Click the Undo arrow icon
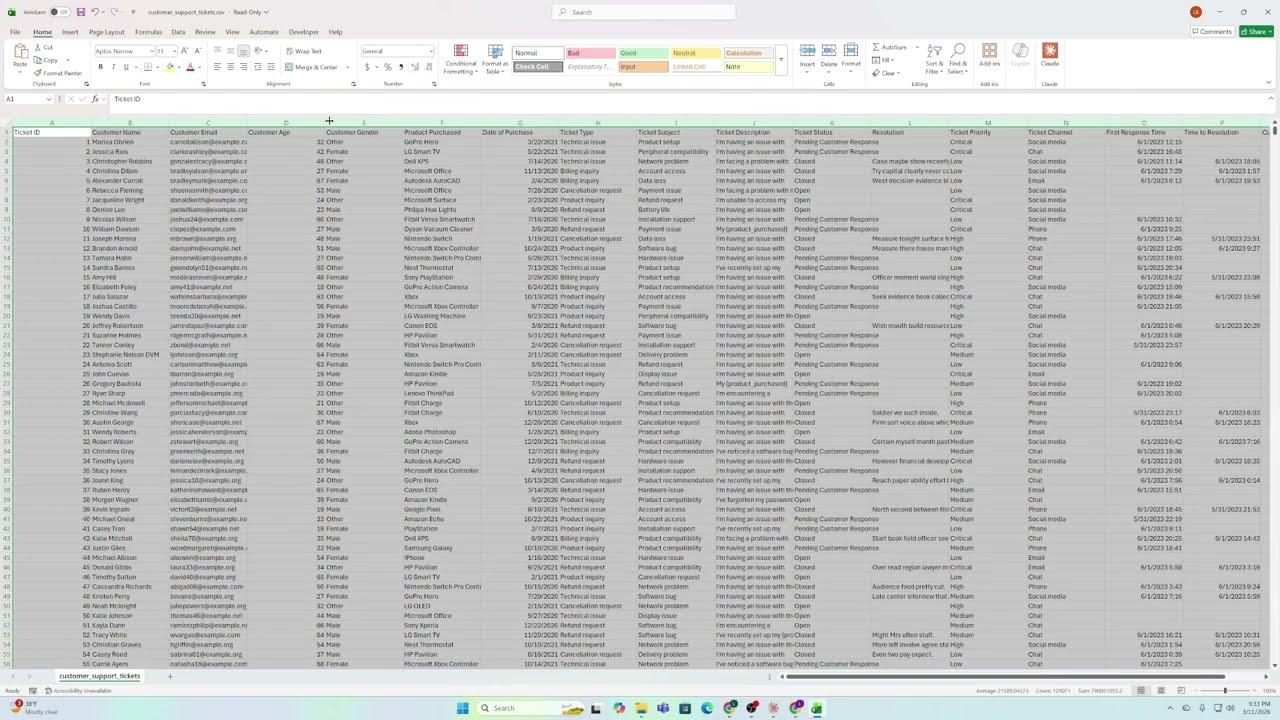The height and width of the screenshot is (720, 1280). tap(95, 12)
